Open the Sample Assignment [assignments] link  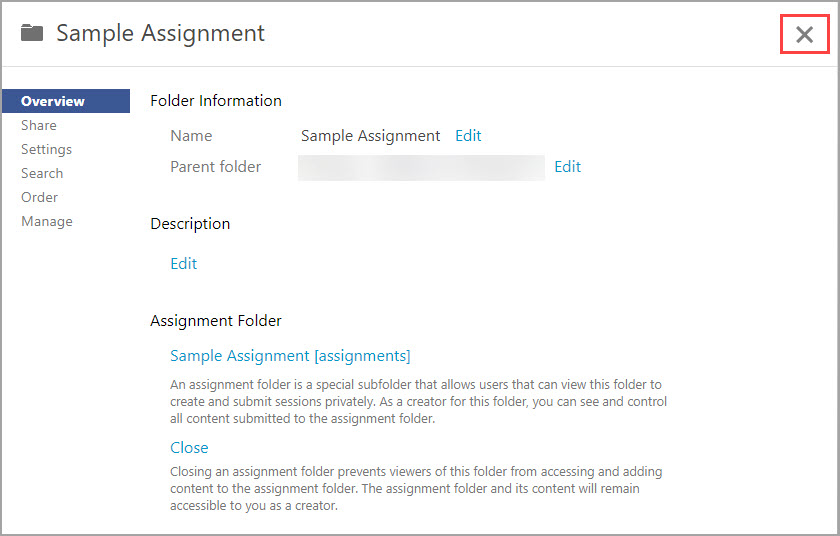290,356
